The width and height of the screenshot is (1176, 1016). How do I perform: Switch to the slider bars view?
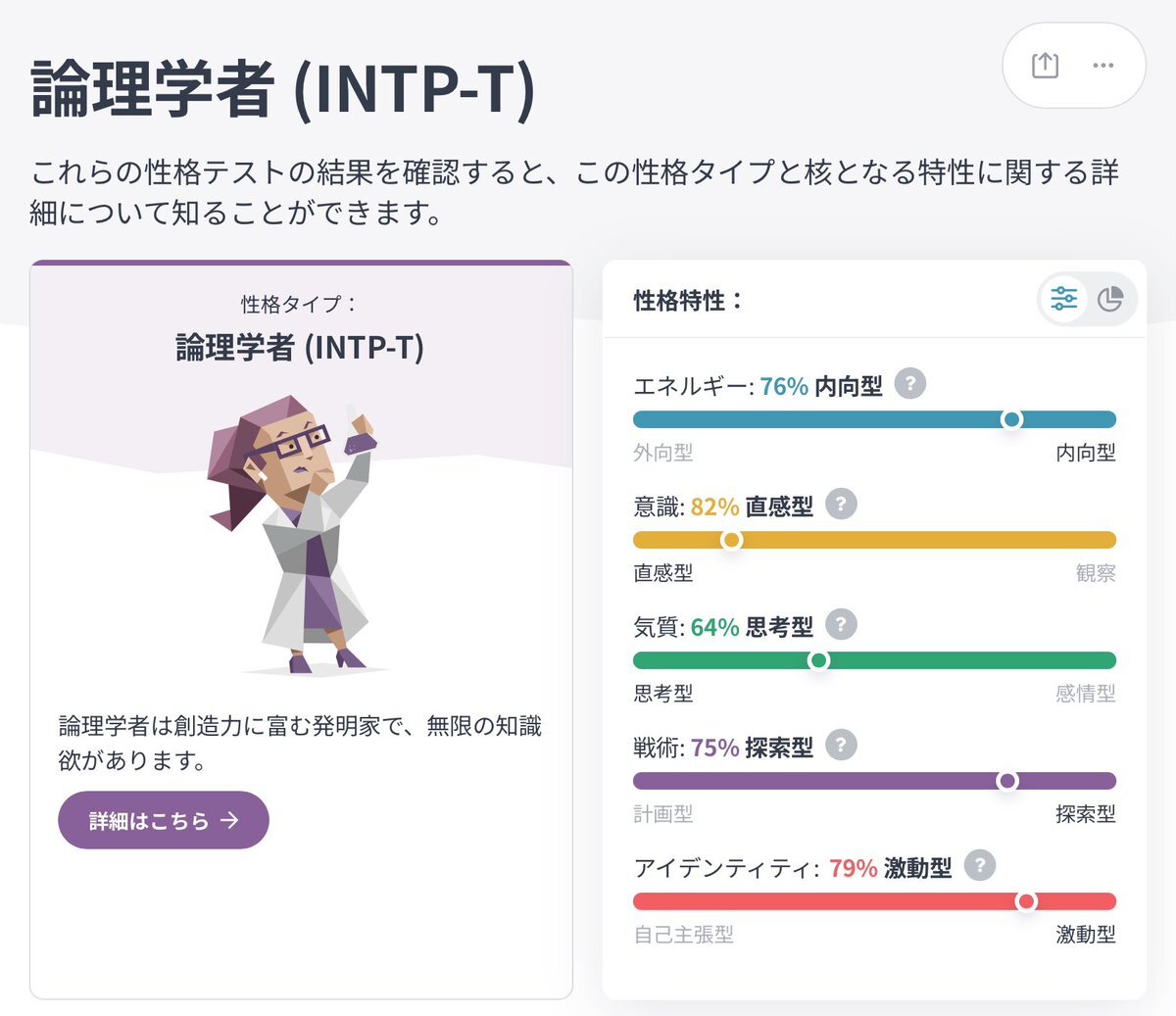[x=1064, y=299]
